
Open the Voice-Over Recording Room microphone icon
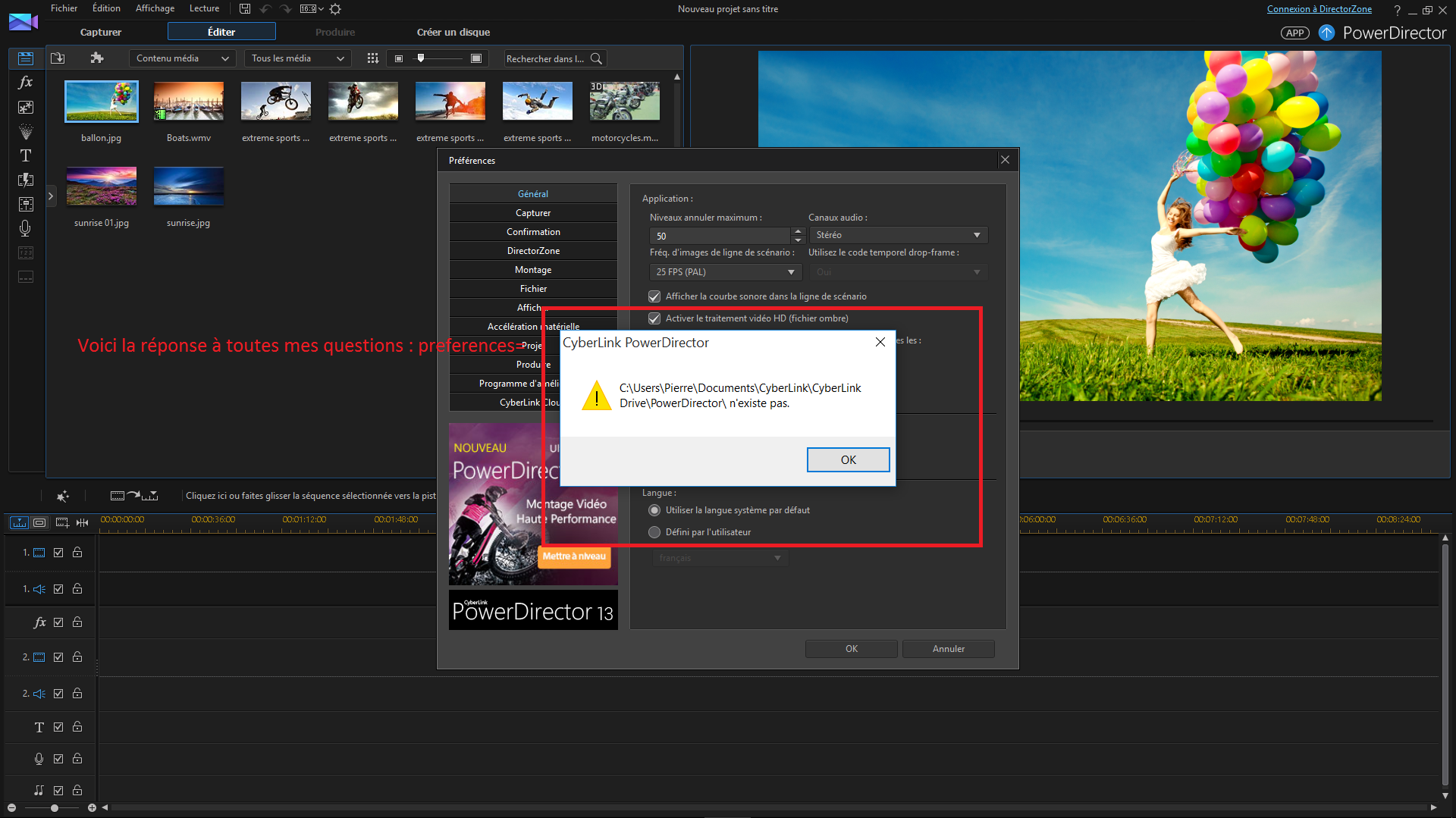click(x=26, y=228)
